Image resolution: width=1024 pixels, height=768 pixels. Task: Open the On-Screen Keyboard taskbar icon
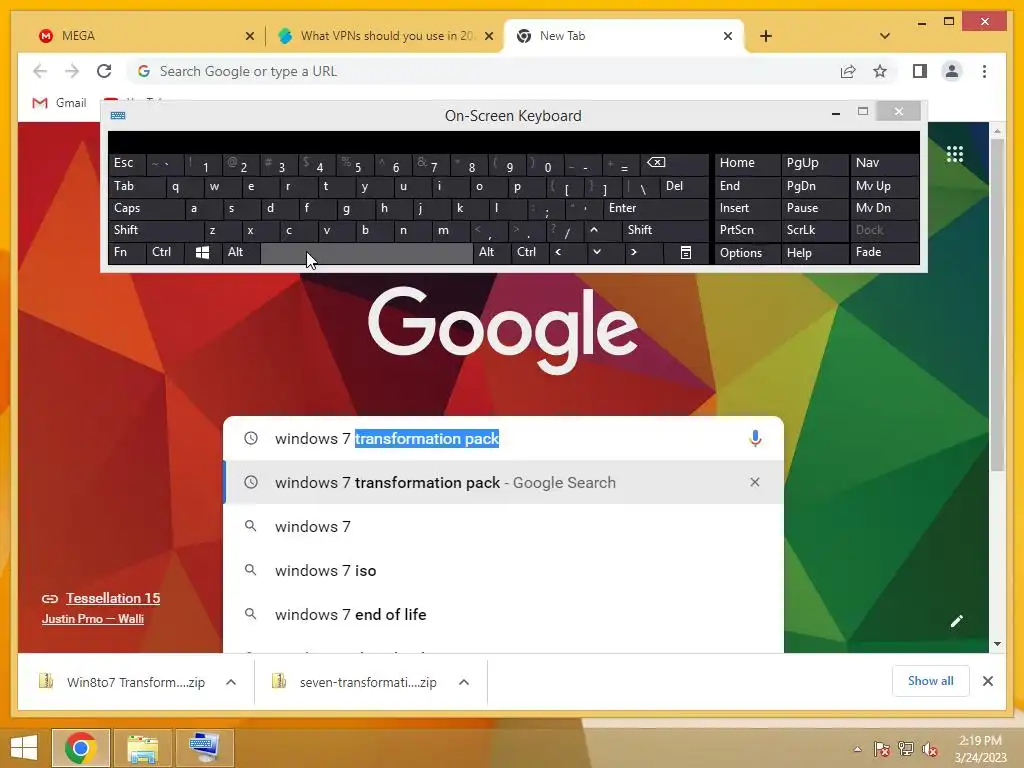point(205,748)
